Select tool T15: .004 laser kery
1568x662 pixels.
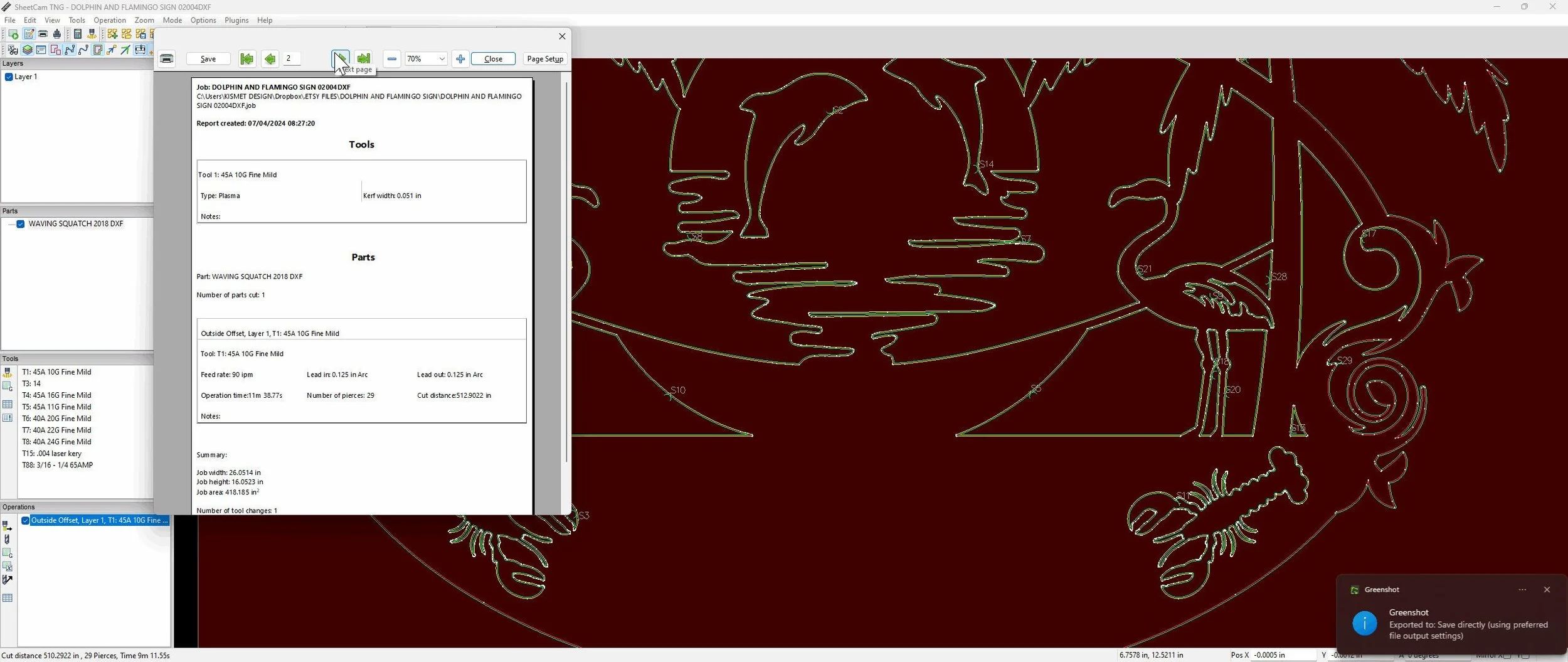52,454
